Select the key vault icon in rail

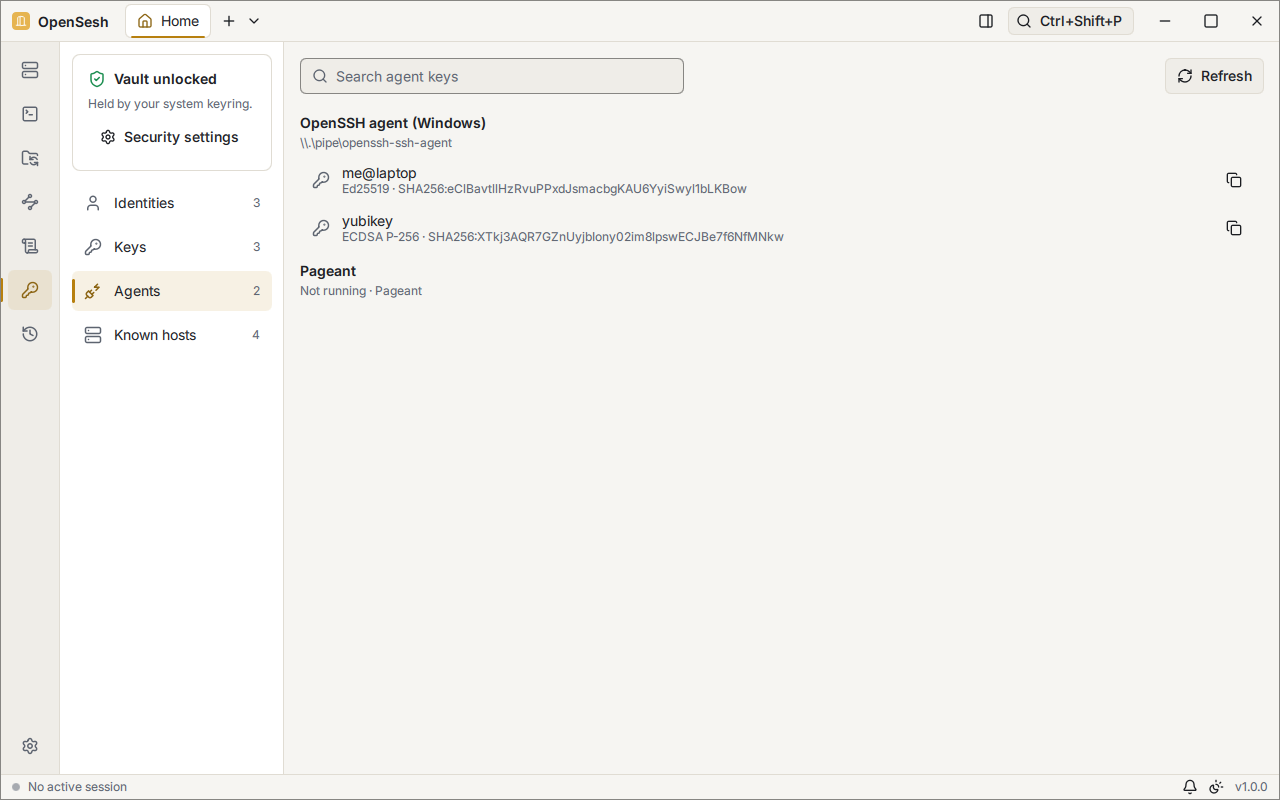pyautogui.click(x=30, y=290)
